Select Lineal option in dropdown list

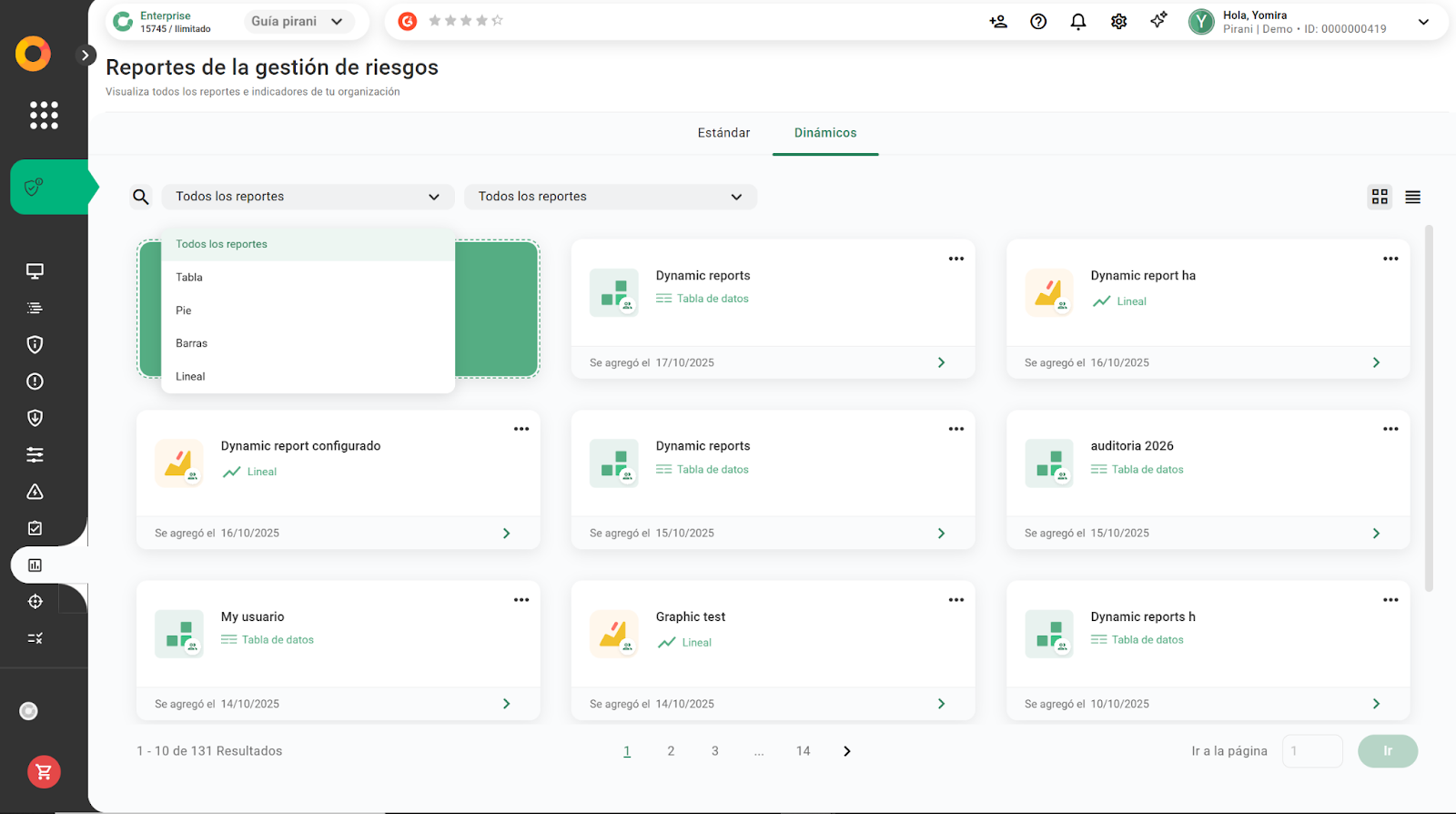190,376
